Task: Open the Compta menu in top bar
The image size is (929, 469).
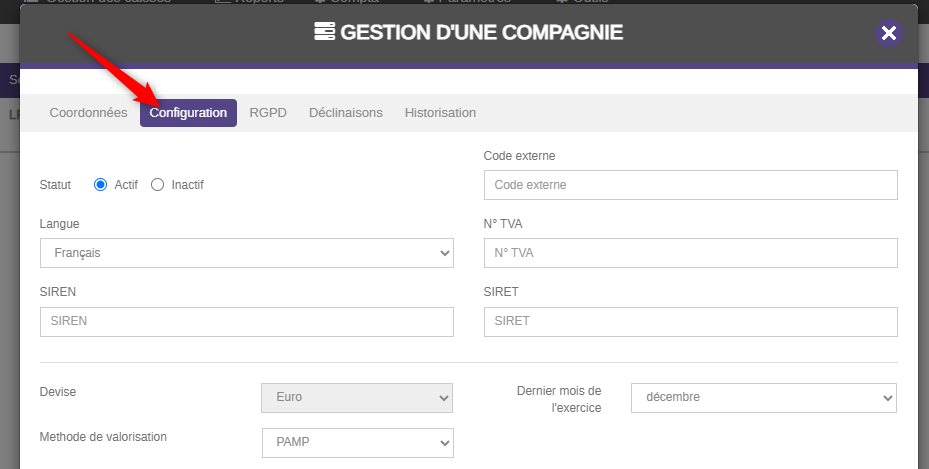Action: pos(352,2)
